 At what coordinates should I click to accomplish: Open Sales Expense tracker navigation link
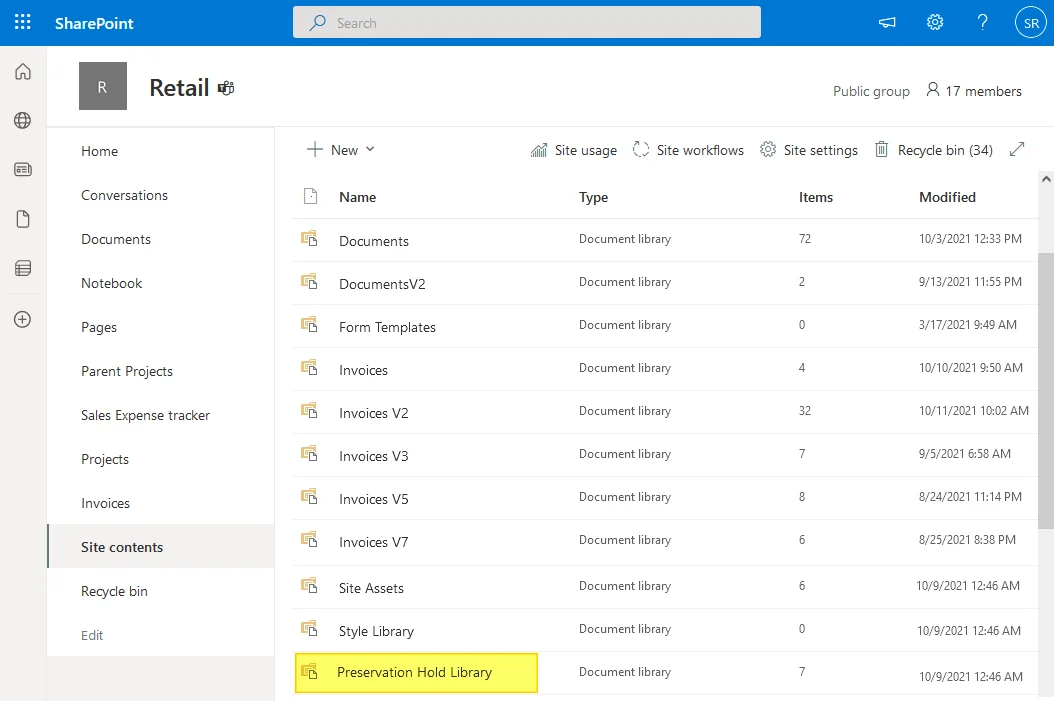(x=145, y=415)
